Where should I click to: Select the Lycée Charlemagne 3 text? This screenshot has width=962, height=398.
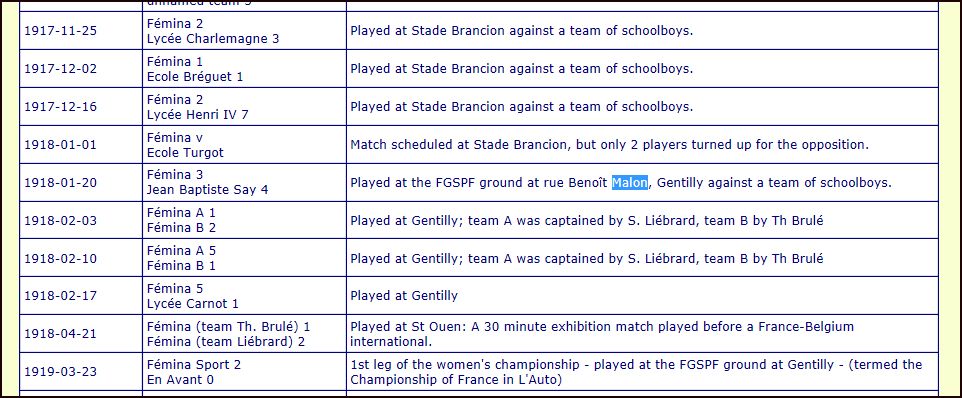tap(213, 39)
